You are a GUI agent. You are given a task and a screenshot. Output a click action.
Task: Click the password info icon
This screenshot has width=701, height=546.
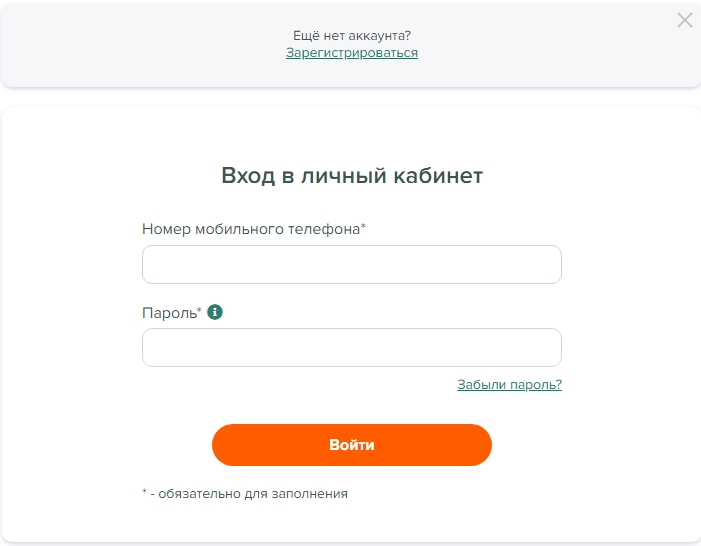pyautogui.click(x=215, y=312)
